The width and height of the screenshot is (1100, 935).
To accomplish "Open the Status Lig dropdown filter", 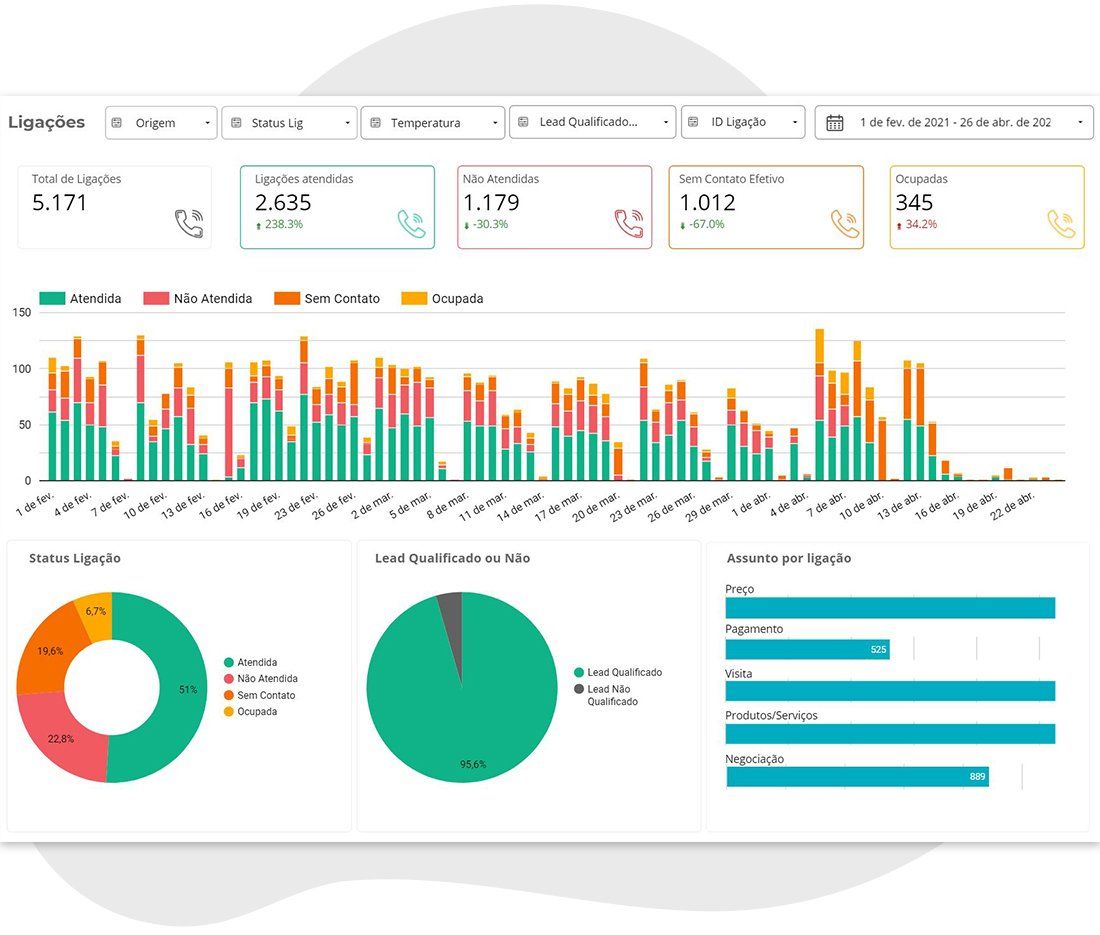I will (x=290, y=123).
